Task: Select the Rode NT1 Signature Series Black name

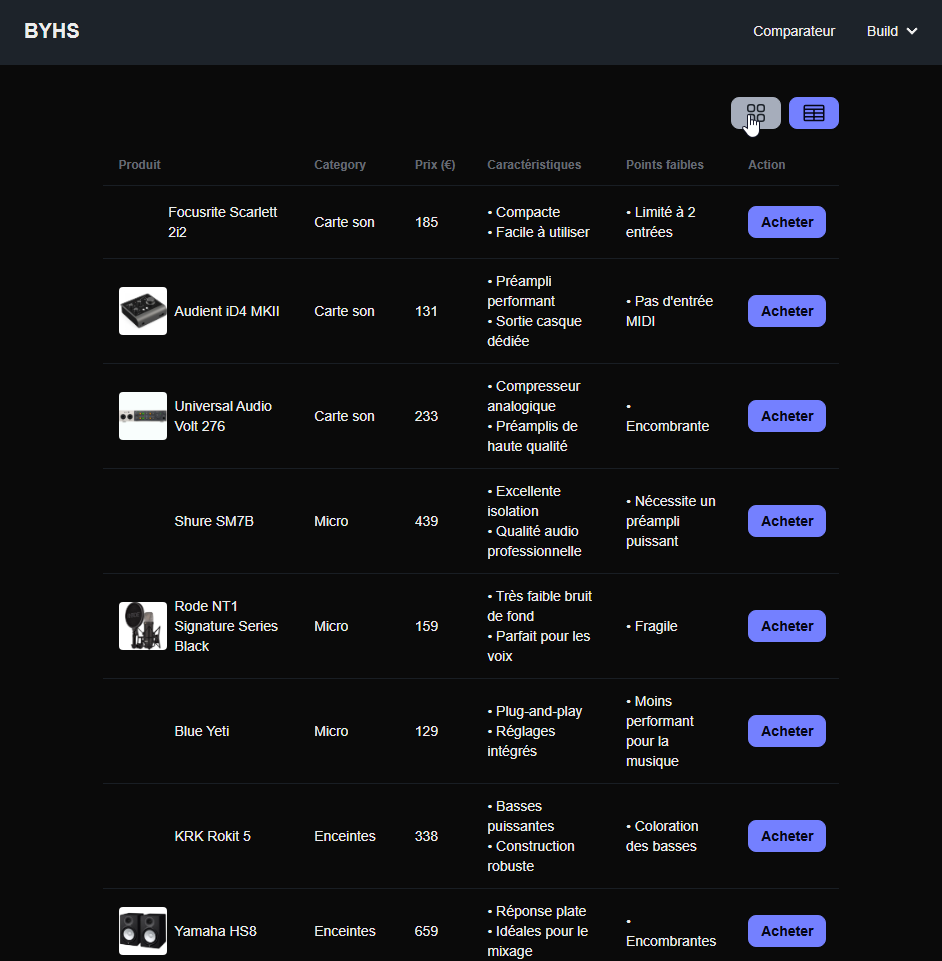Action: pos(226,626)
